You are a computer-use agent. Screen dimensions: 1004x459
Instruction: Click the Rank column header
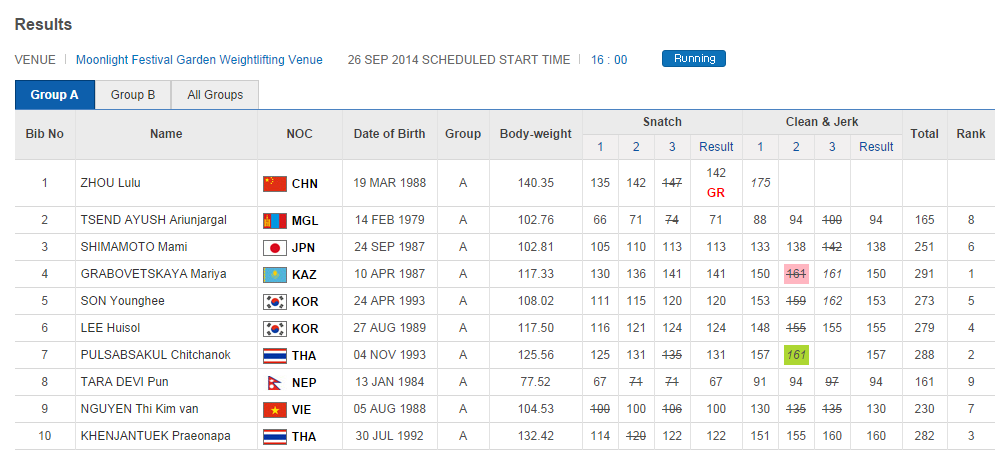(x=971, y=134)
